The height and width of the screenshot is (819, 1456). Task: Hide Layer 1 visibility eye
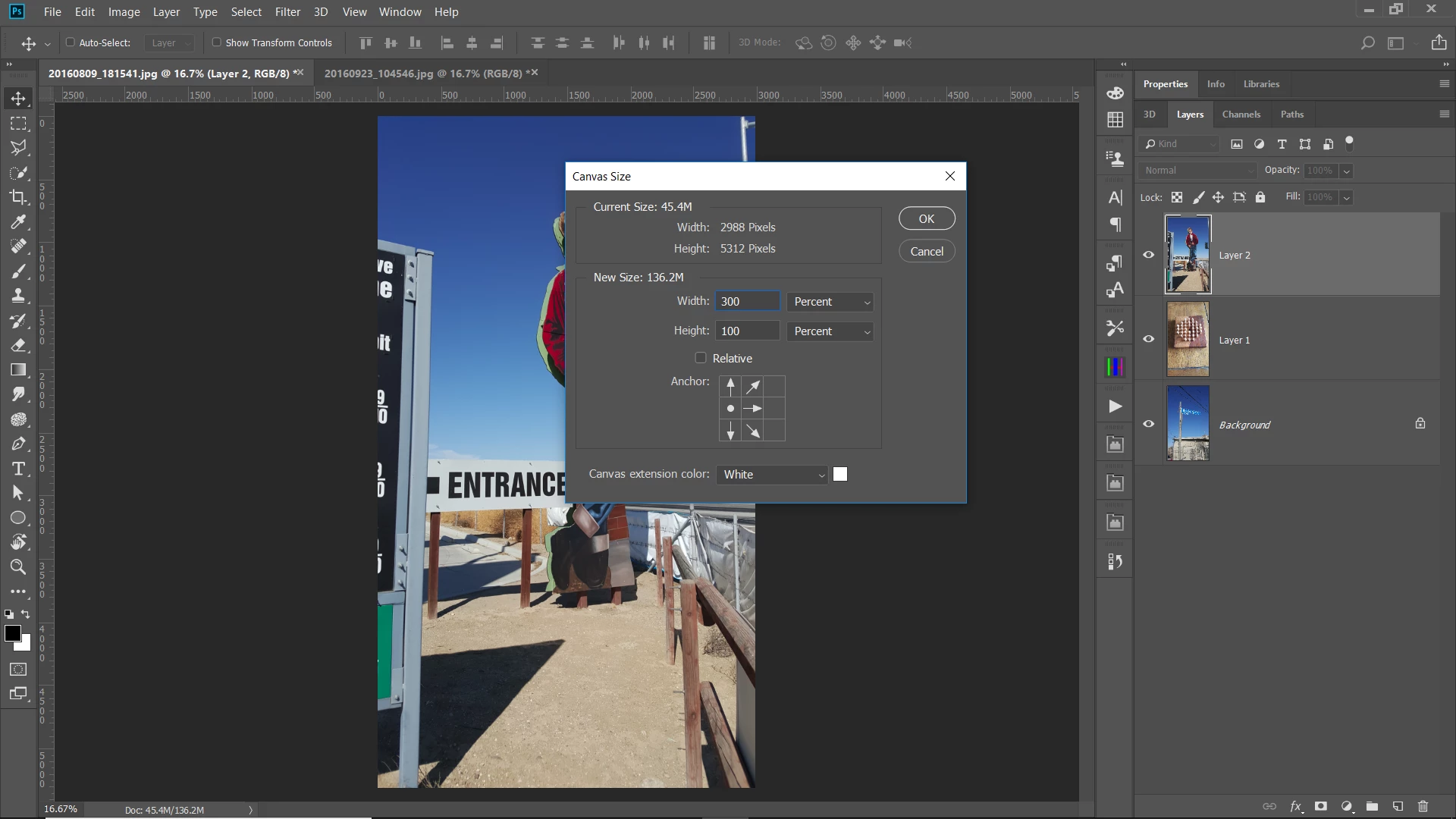pyautogui.click(x=1148, y=339)
